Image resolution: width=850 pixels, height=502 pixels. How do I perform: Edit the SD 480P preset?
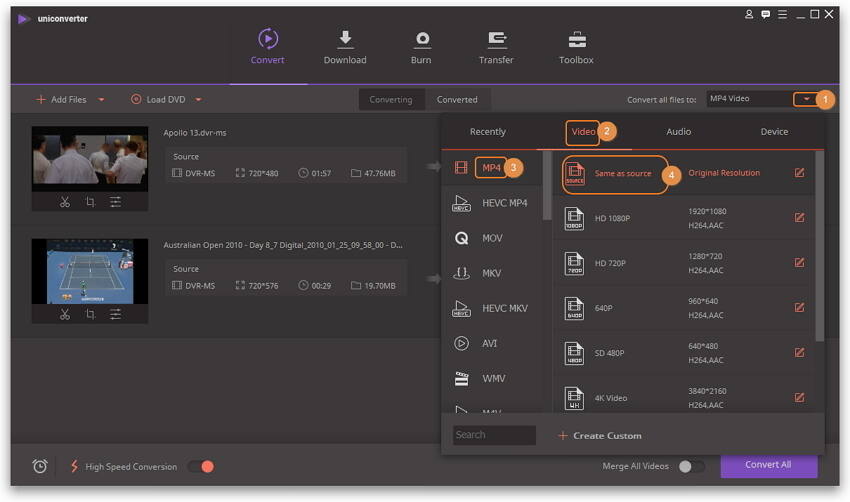(800, 352)
